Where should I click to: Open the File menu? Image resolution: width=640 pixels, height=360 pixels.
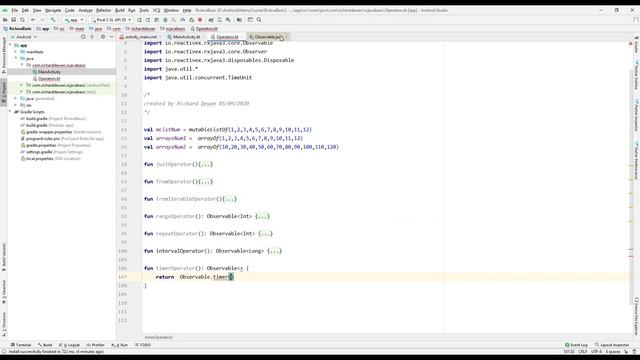[x=14, y=10]
